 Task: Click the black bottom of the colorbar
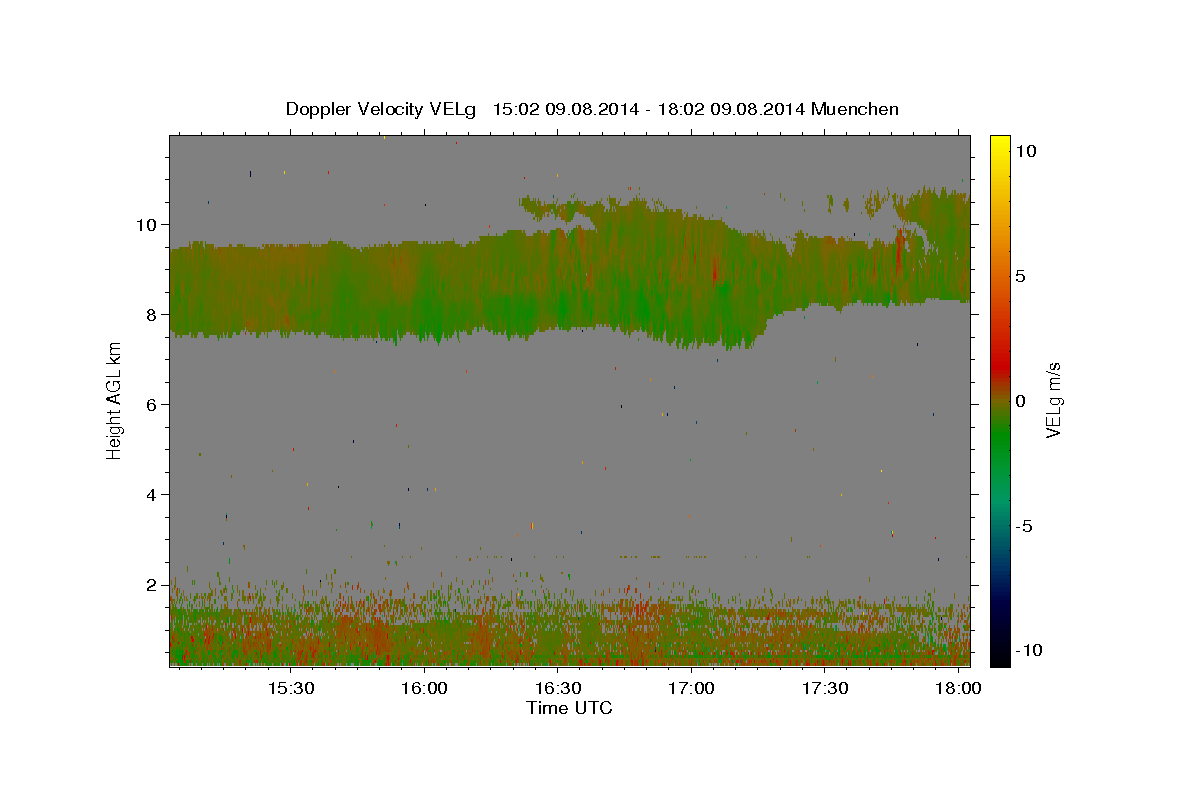click(x=1000, y=656)
